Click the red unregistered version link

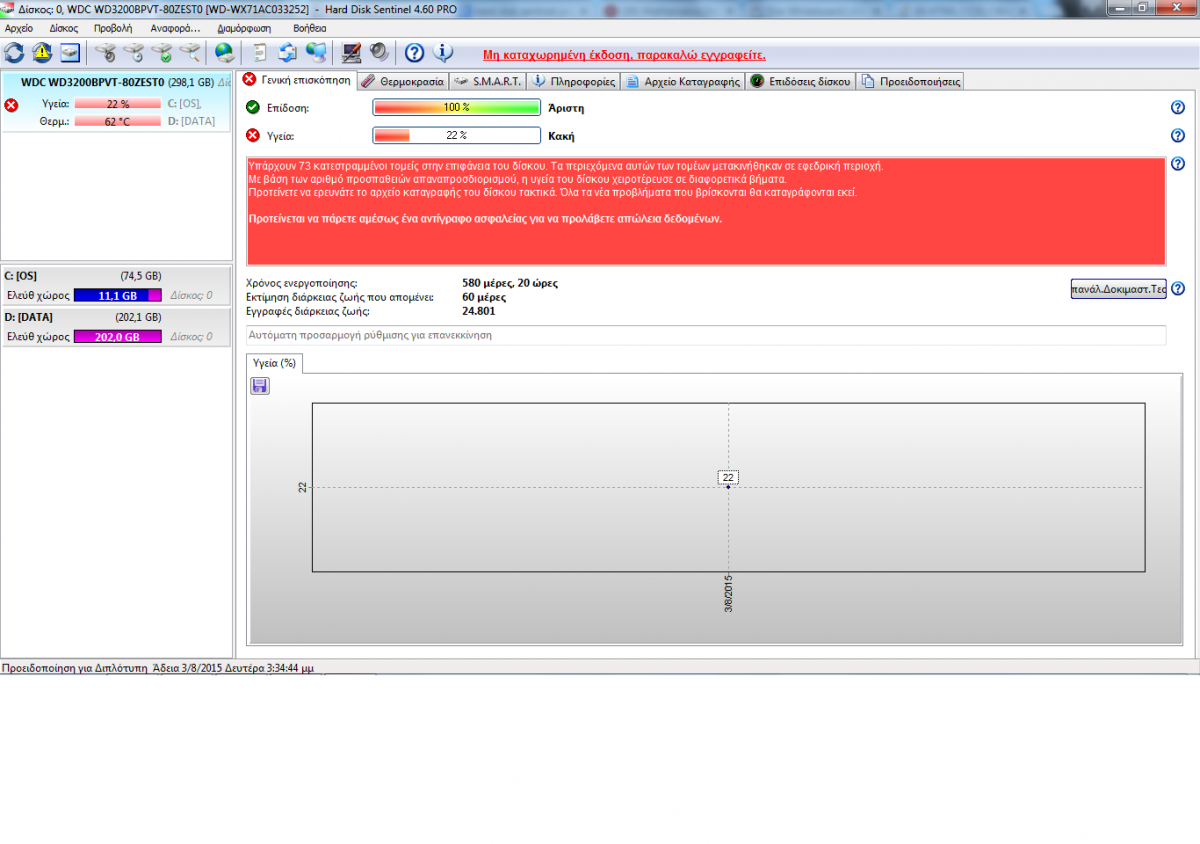pyautogui.click(x=624, y=55)
